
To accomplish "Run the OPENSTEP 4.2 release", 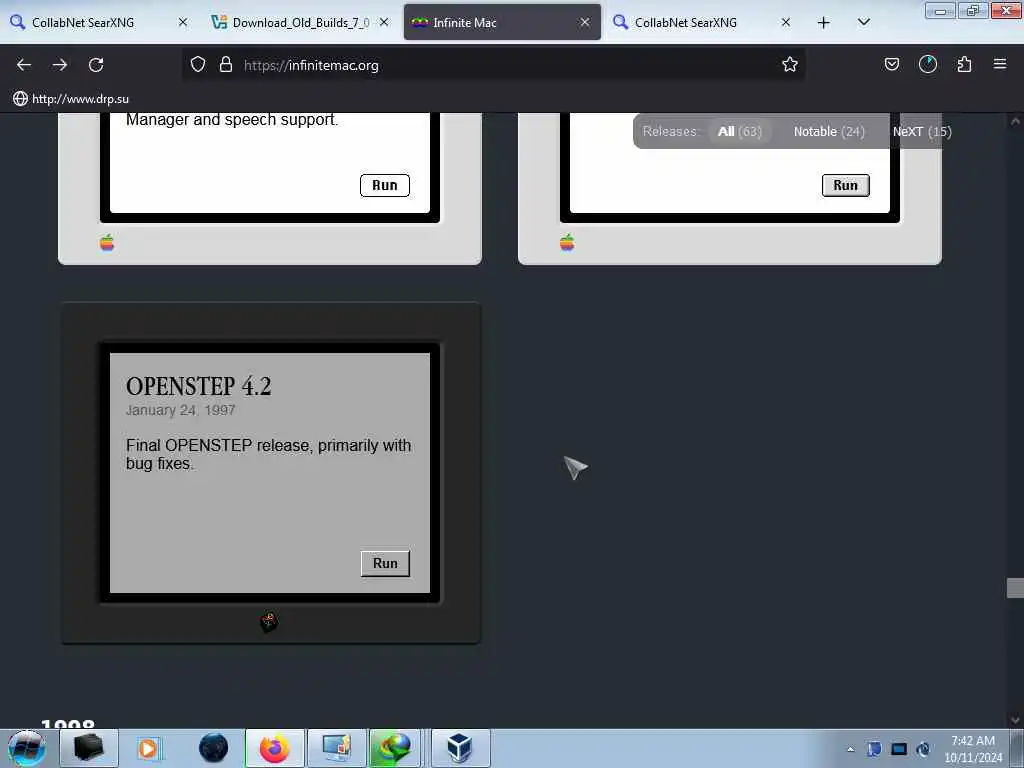I will (385, 563).
